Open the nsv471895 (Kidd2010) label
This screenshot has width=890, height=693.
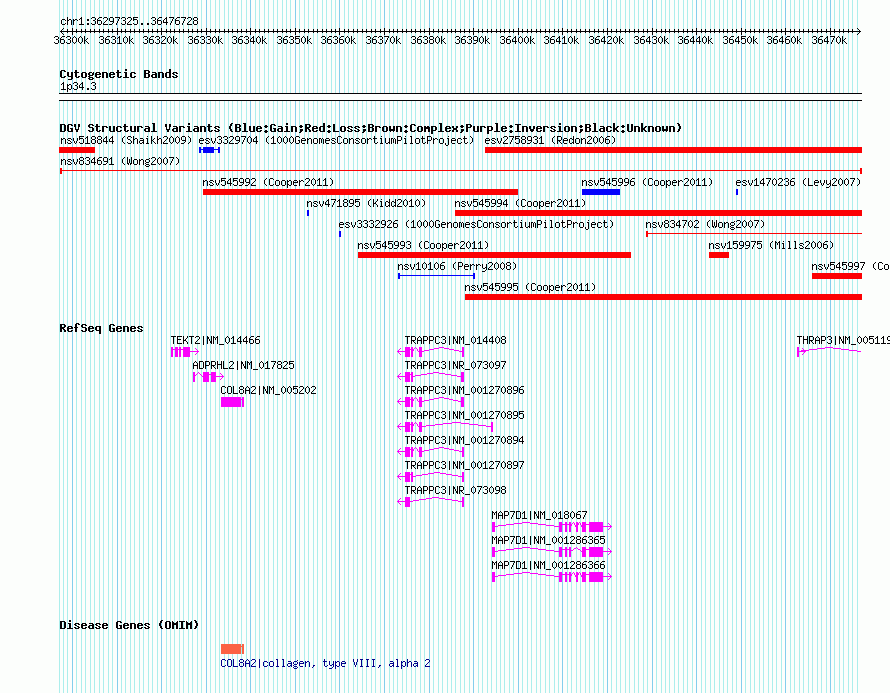coord(366,203)
